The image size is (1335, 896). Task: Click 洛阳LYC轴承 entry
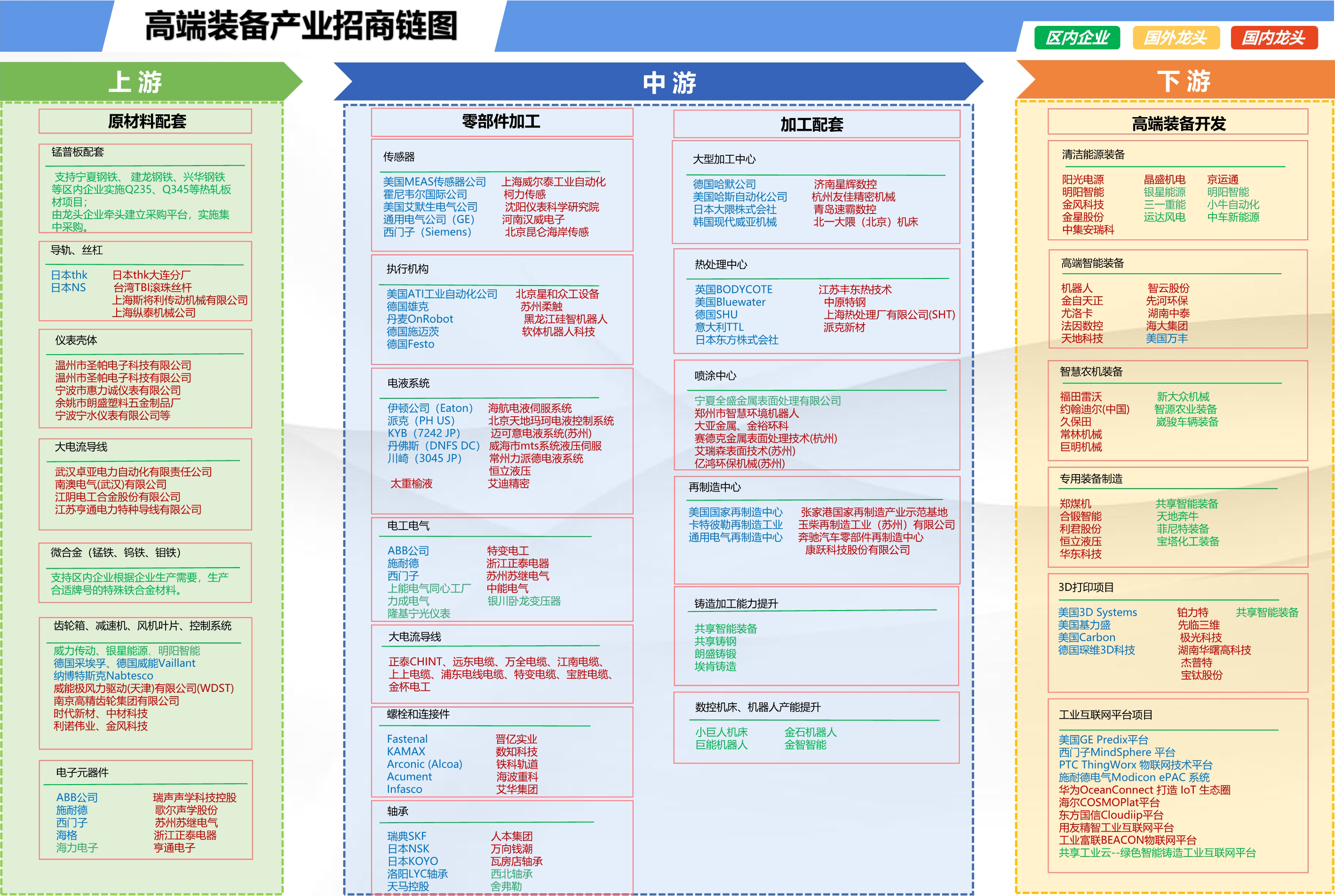click(417, 874)
